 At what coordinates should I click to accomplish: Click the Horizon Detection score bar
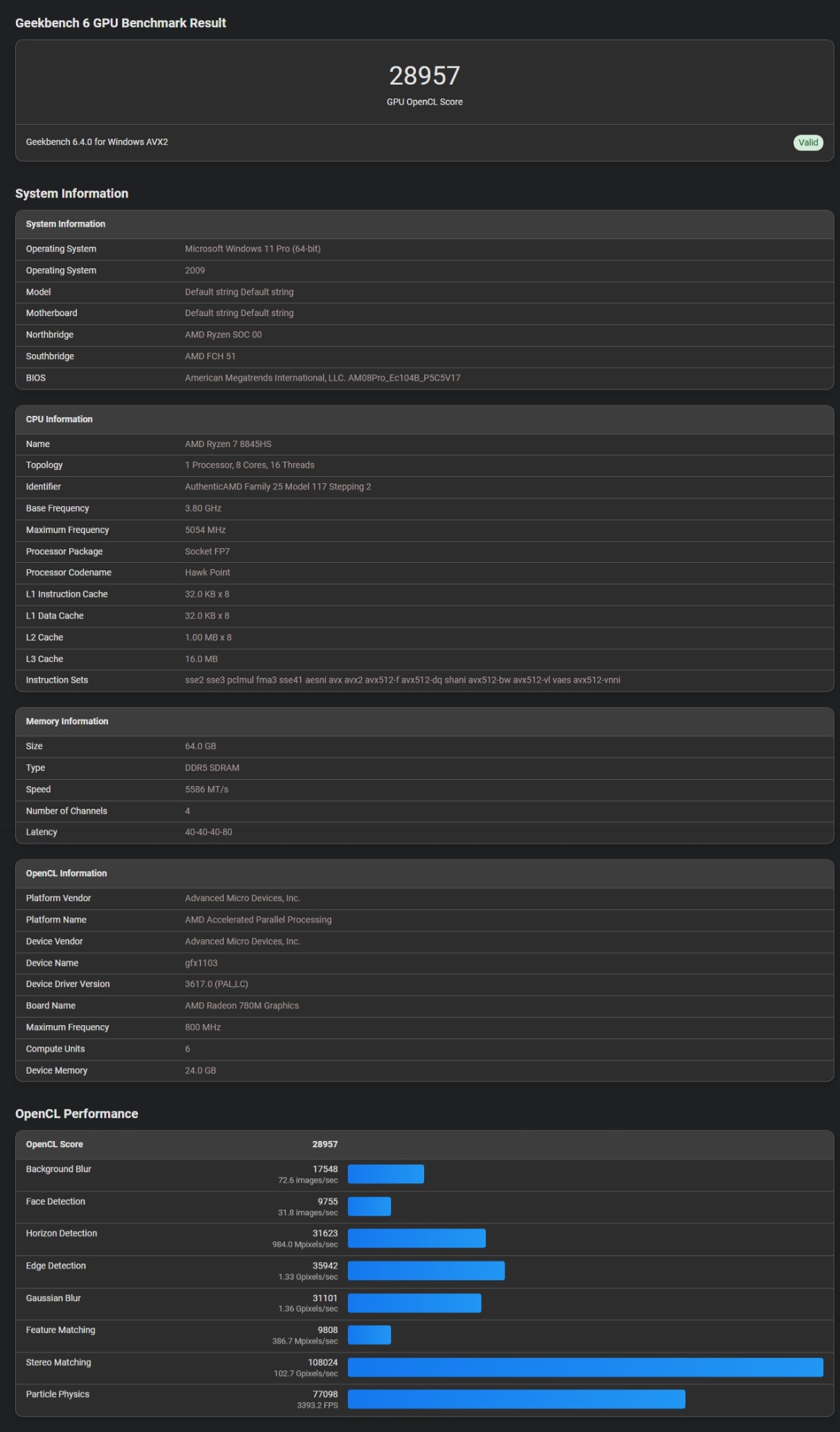417,1238
